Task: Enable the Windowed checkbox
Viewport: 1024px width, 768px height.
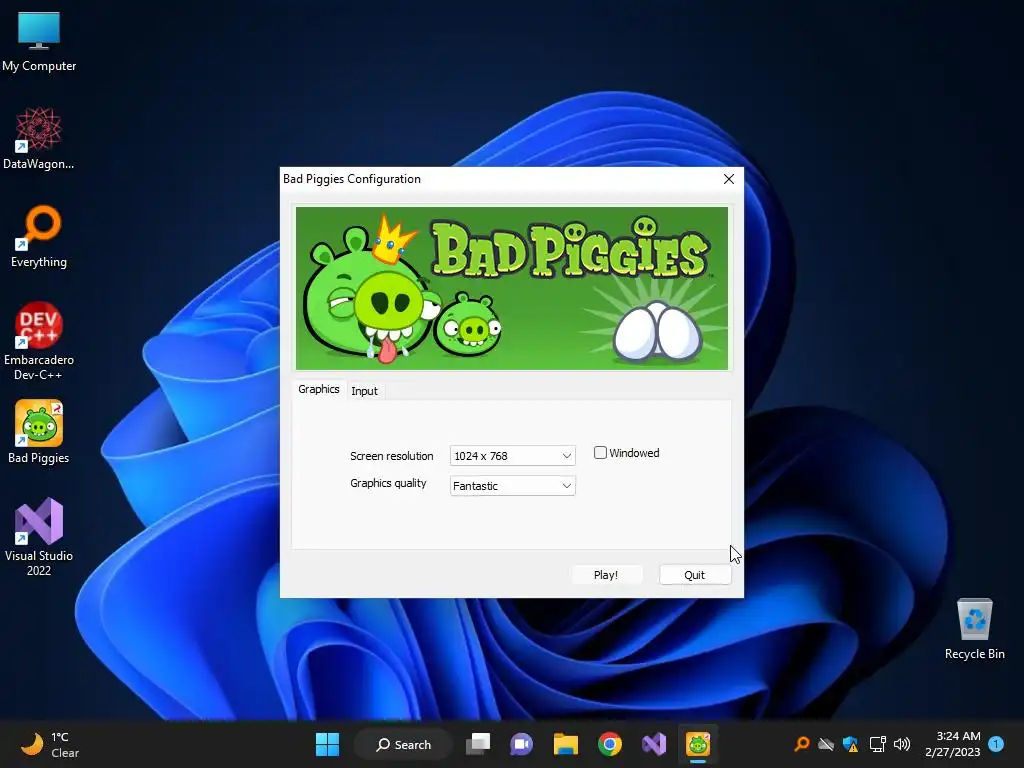Action: coord(600,453)
